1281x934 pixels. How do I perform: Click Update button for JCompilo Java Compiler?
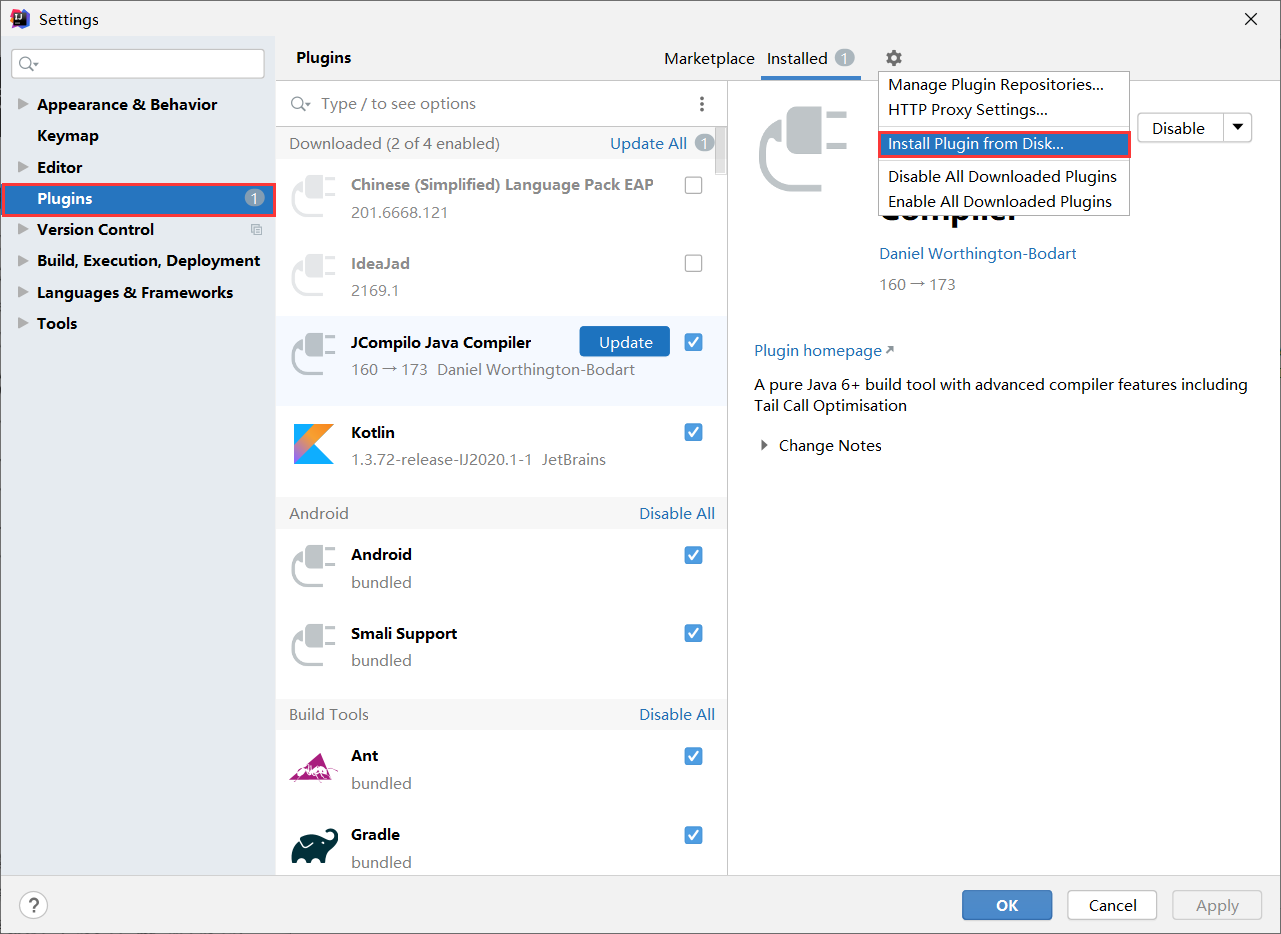pyautogui.click(x=625, y=342)
